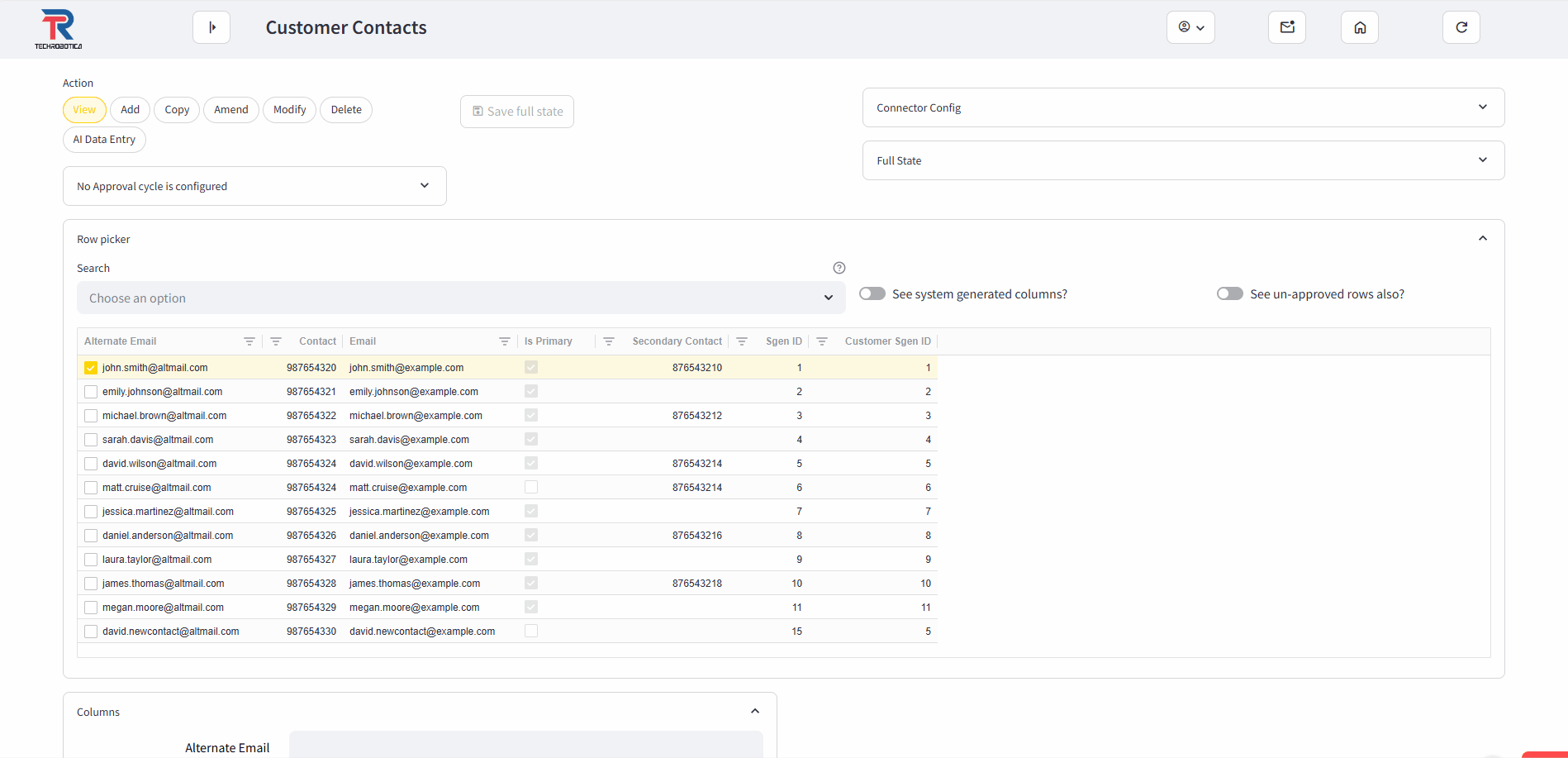The height and width of the screenshot is (758, 1568).
Task: Collapse the Row picker panel
Action: point(1482,239)
